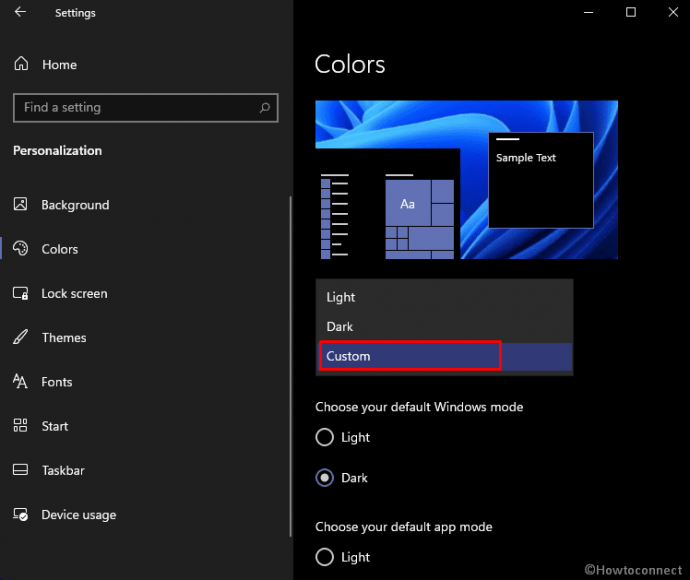Click the Device usage label
This screenshot has height=580, width=690.
tap(79, 515)
